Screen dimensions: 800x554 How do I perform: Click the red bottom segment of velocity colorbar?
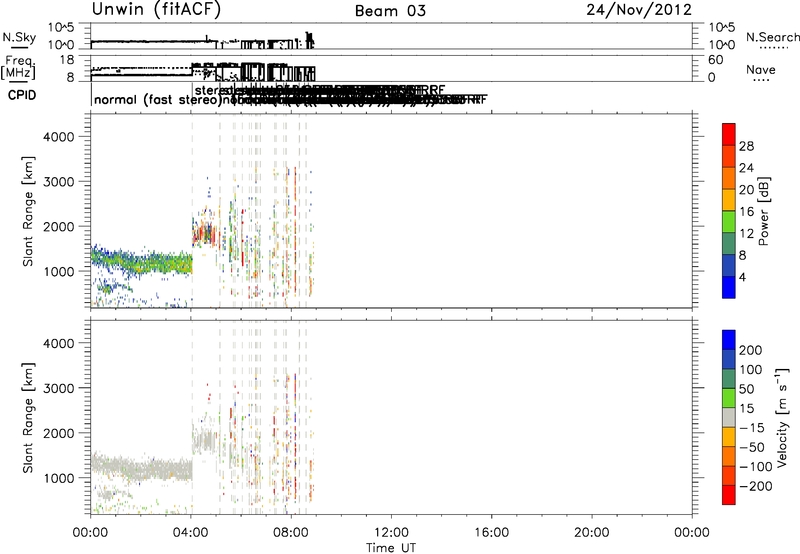[729, 495]
